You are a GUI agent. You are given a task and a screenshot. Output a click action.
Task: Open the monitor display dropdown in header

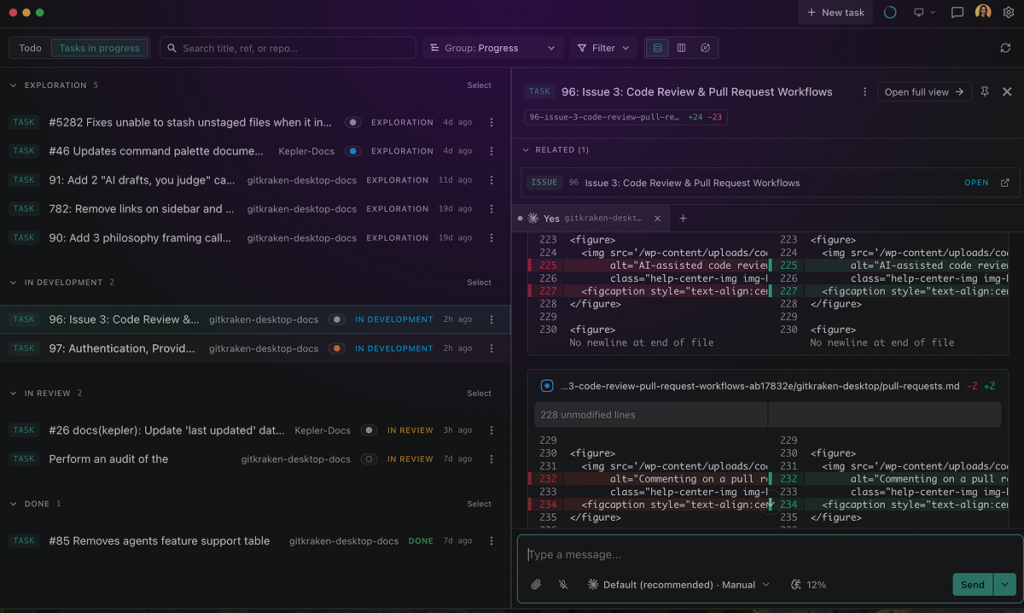[924, 12]
